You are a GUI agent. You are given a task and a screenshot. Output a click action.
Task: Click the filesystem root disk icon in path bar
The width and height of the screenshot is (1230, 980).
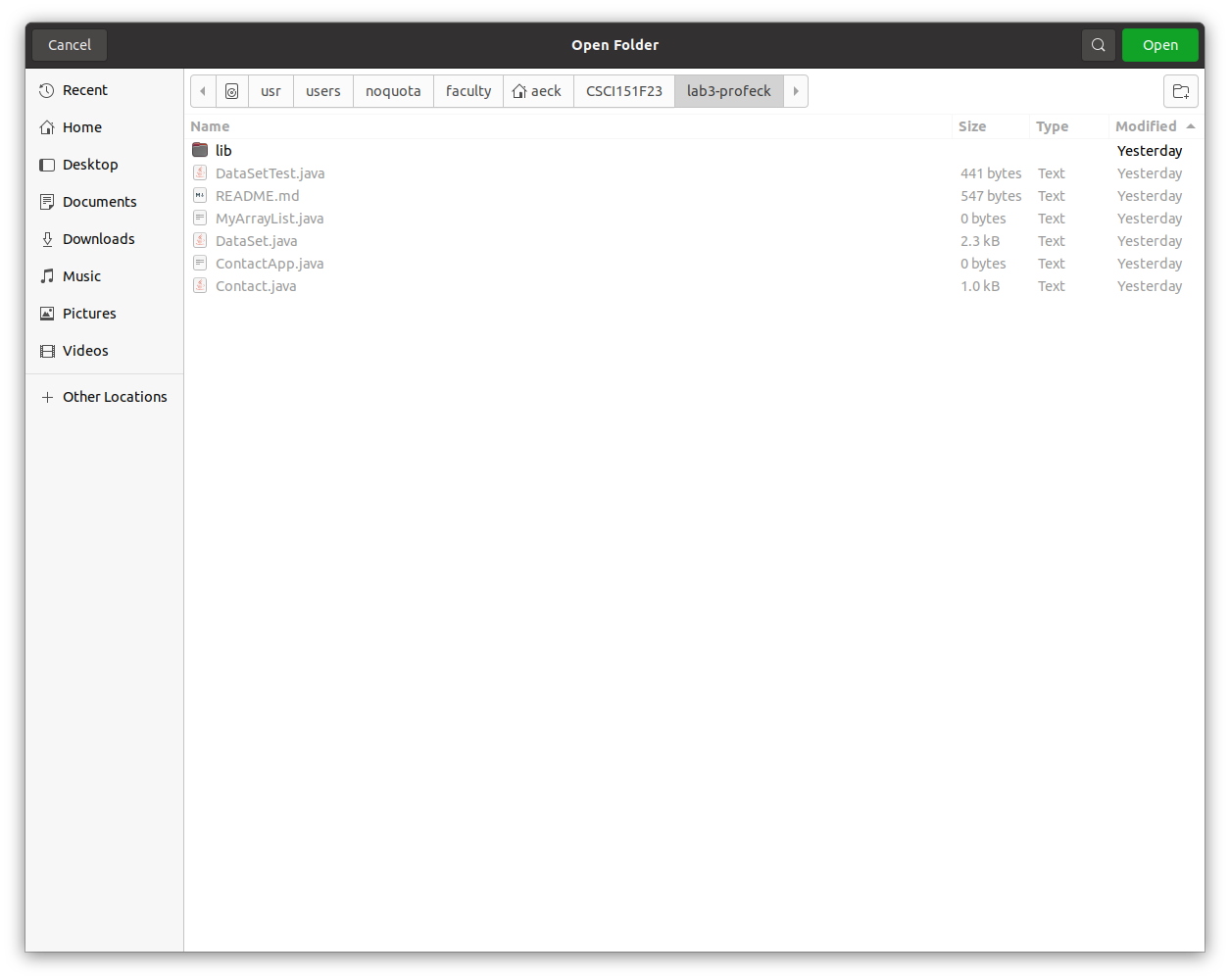click(232, 91)
